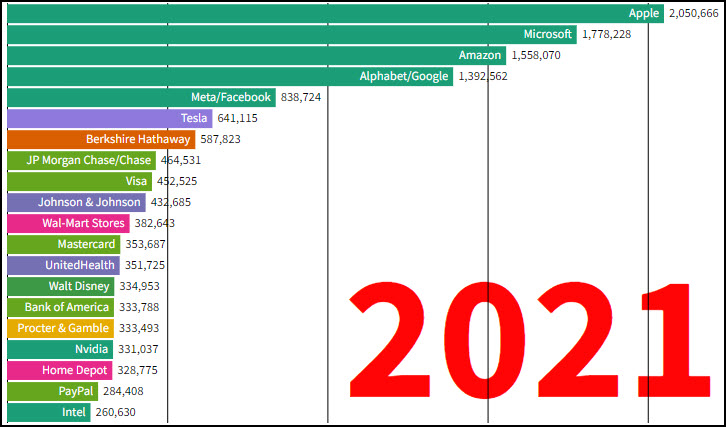This screenshot has height=427, width=726.
Task: Click the Amazon bar label
Action: click(480, 55)
